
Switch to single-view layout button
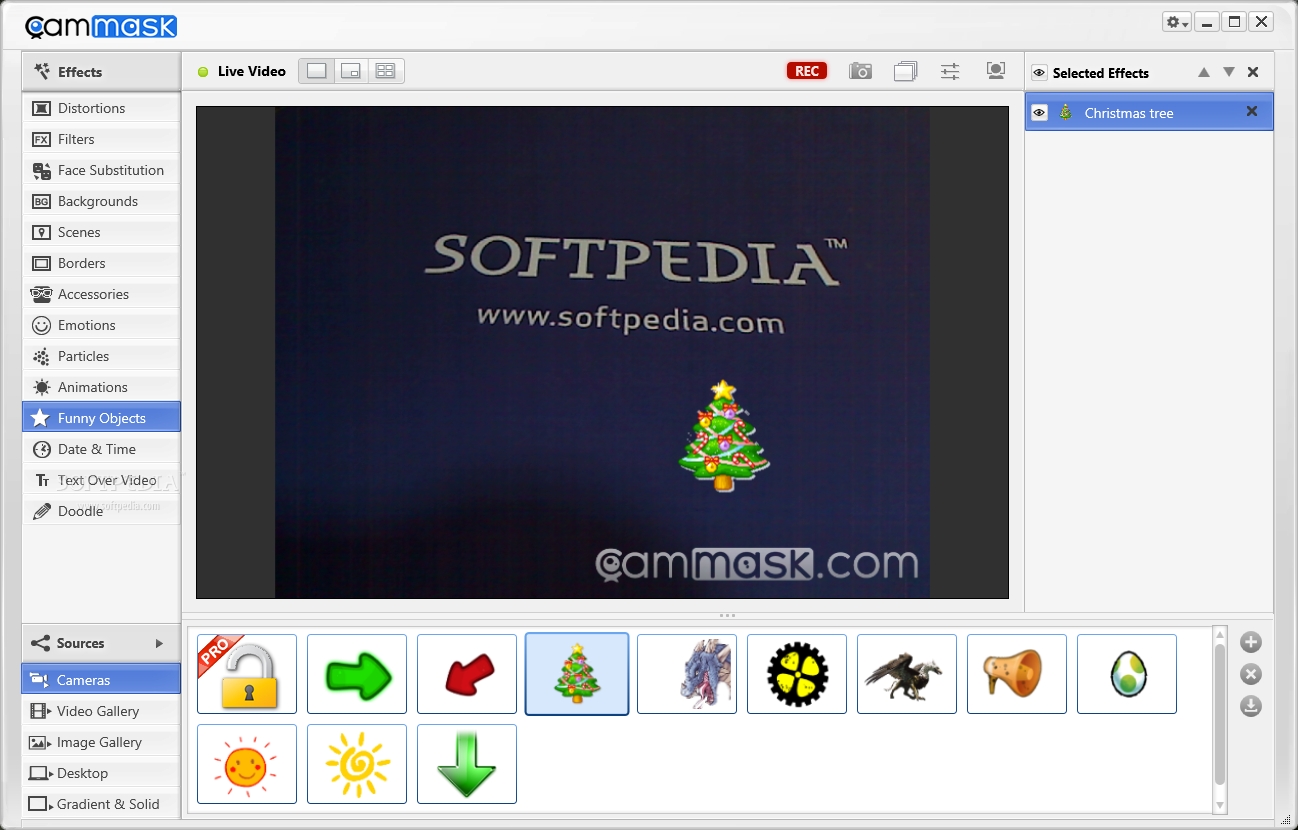pos(316,71)
